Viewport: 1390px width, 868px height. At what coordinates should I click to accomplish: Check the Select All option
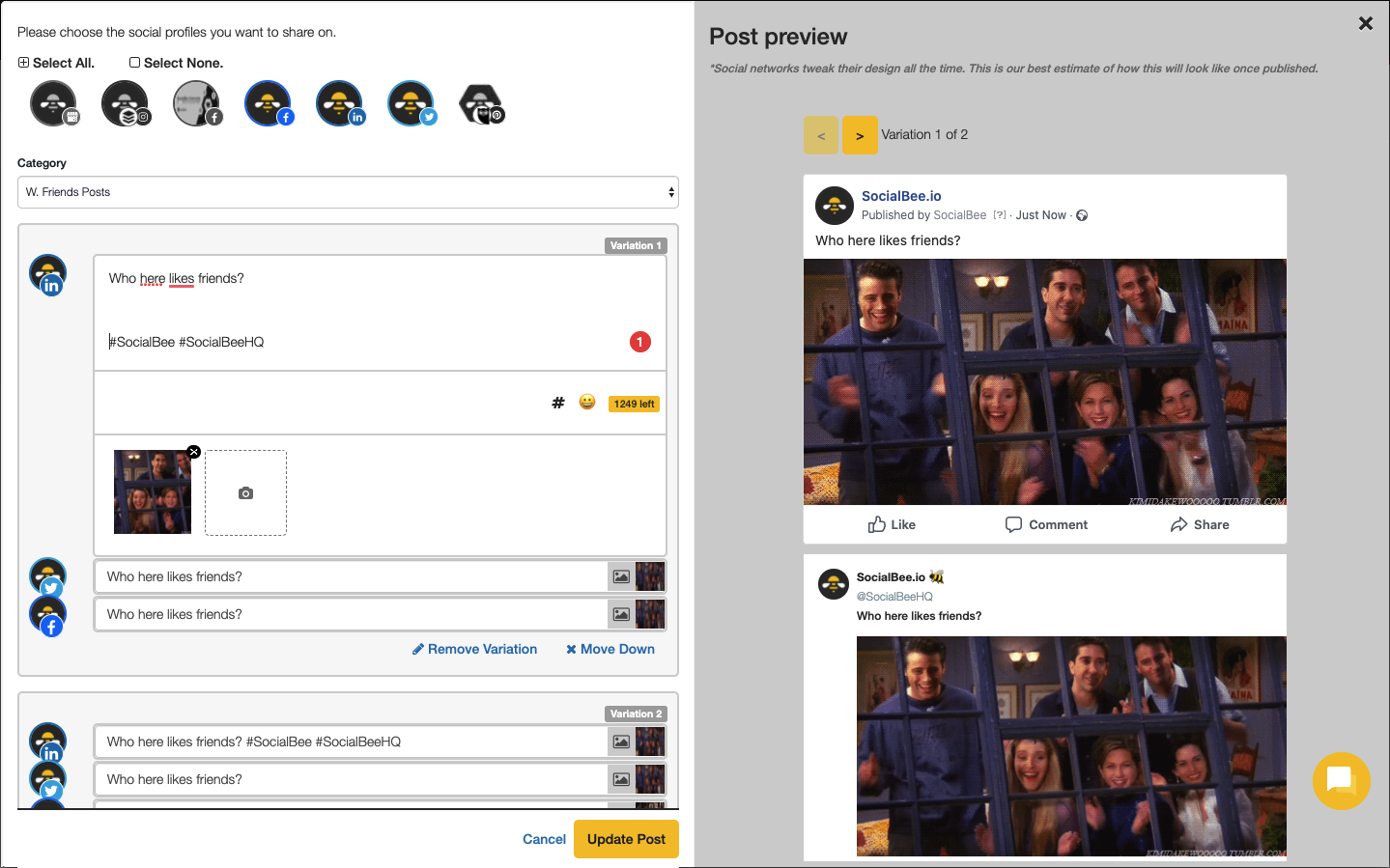point(24,63)
